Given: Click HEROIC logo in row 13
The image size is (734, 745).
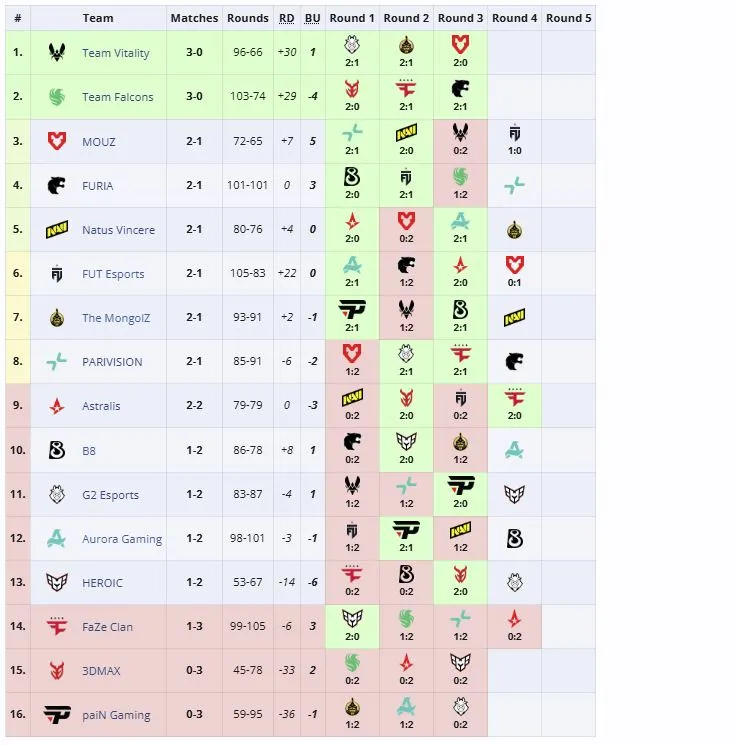Looking at the screenshot, I should (x=57, y=582).
